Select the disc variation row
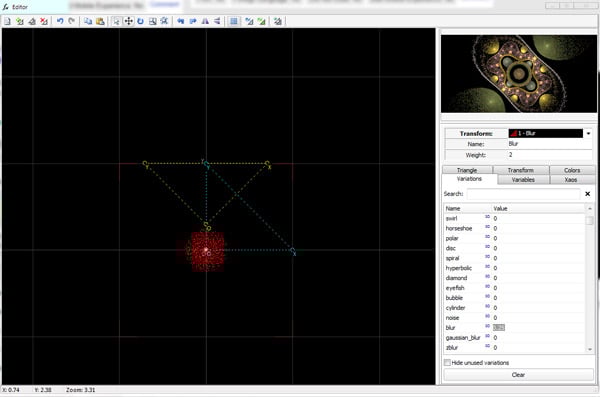 point(515,248)
